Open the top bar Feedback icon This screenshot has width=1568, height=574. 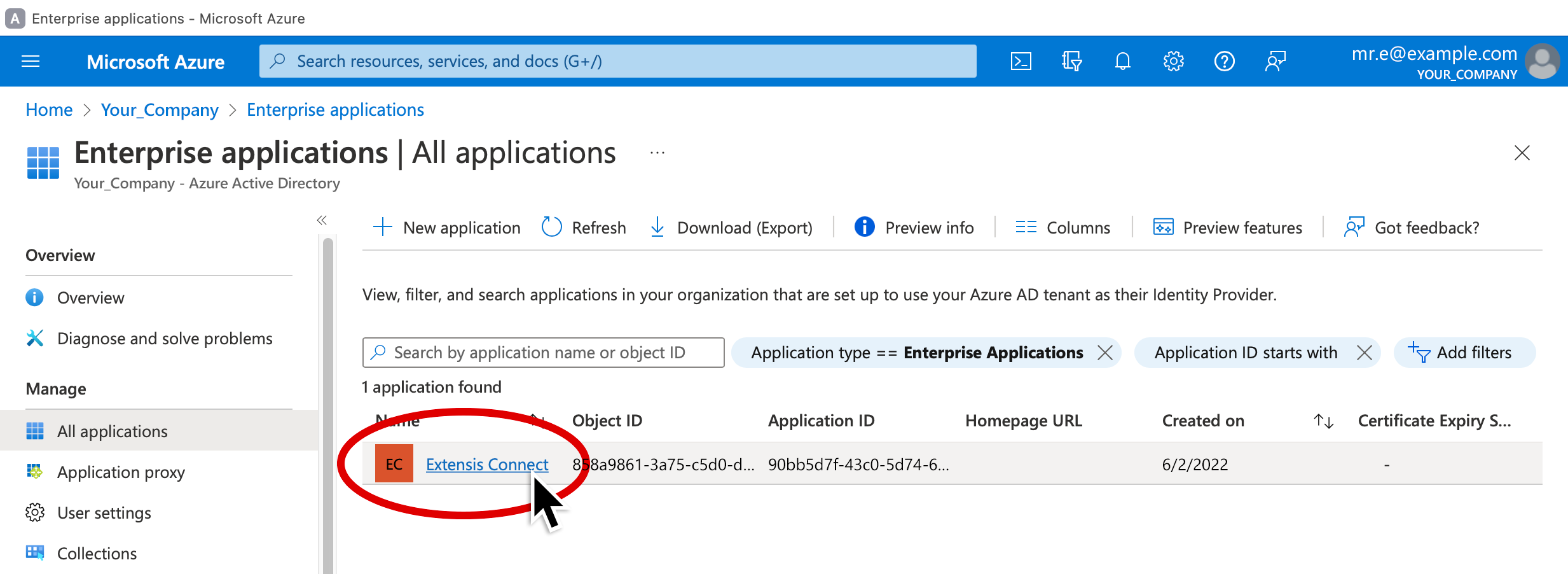1275,61
